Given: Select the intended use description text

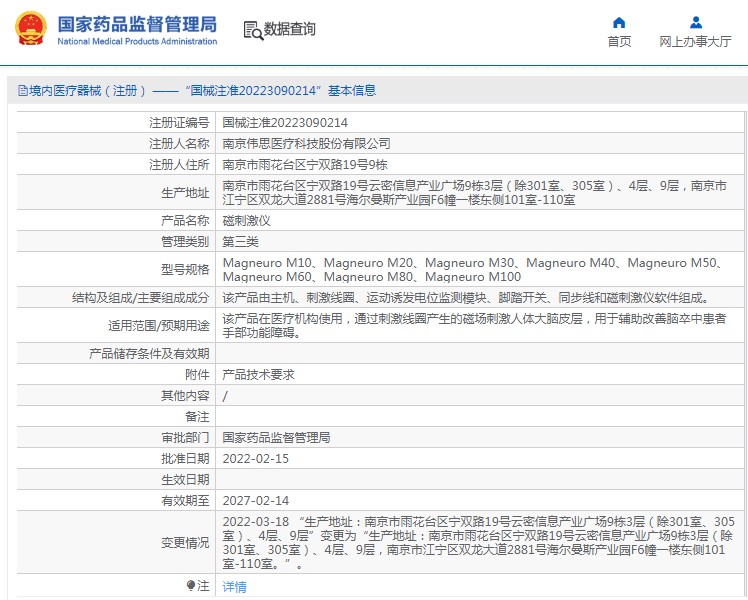Looking at the screenshot, I should tap(475, 326).
